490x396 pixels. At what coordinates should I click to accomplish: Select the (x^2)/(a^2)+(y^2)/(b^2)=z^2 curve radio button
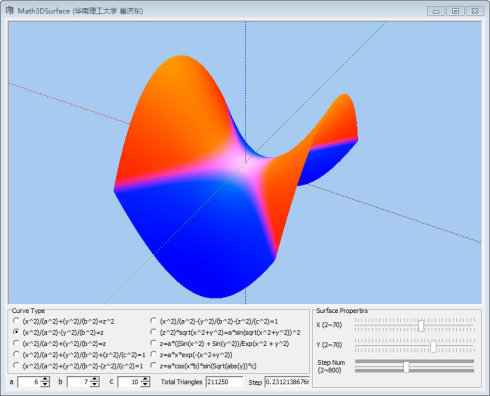click(x=16, y=321)
